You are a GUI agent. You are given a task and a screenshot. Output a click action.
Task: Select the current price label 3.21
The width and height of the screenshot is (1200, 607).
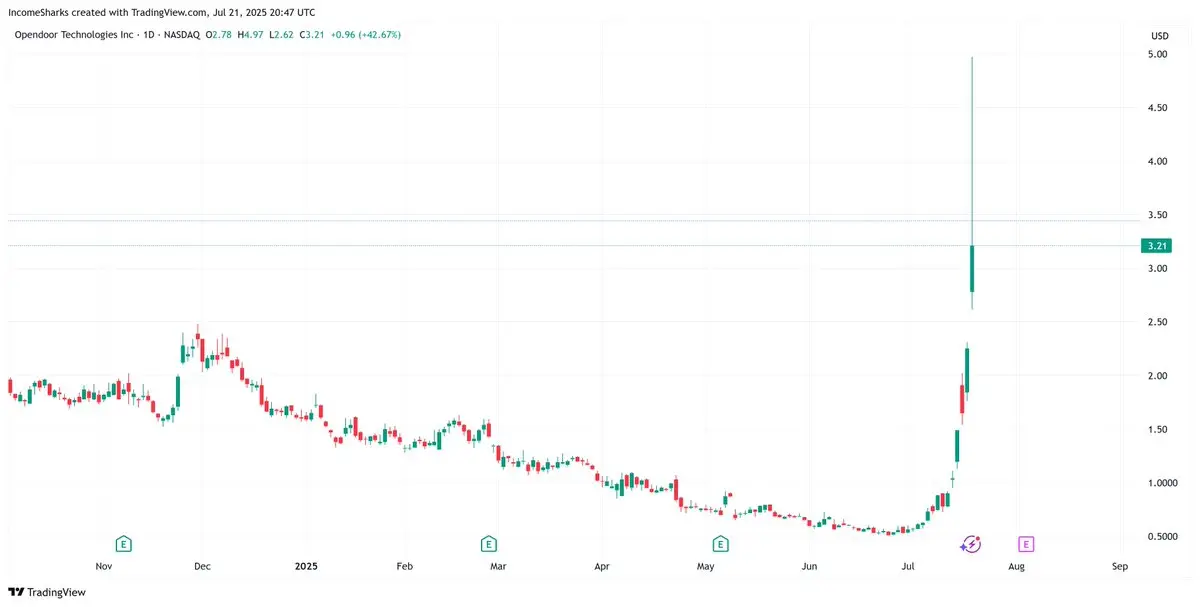pos(1159,245)
